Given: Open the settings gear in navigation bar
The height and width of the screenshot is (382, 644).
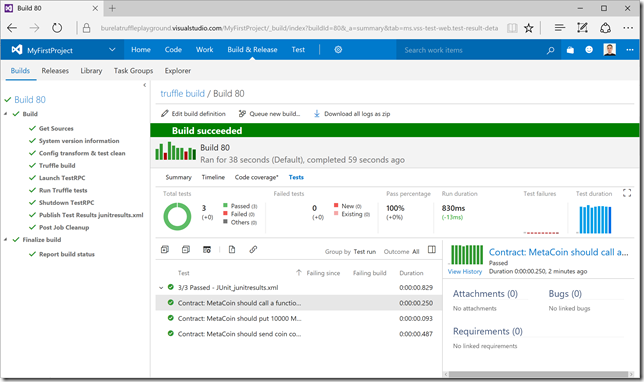Looking at the screenshot, I should (x=338, y=50).
